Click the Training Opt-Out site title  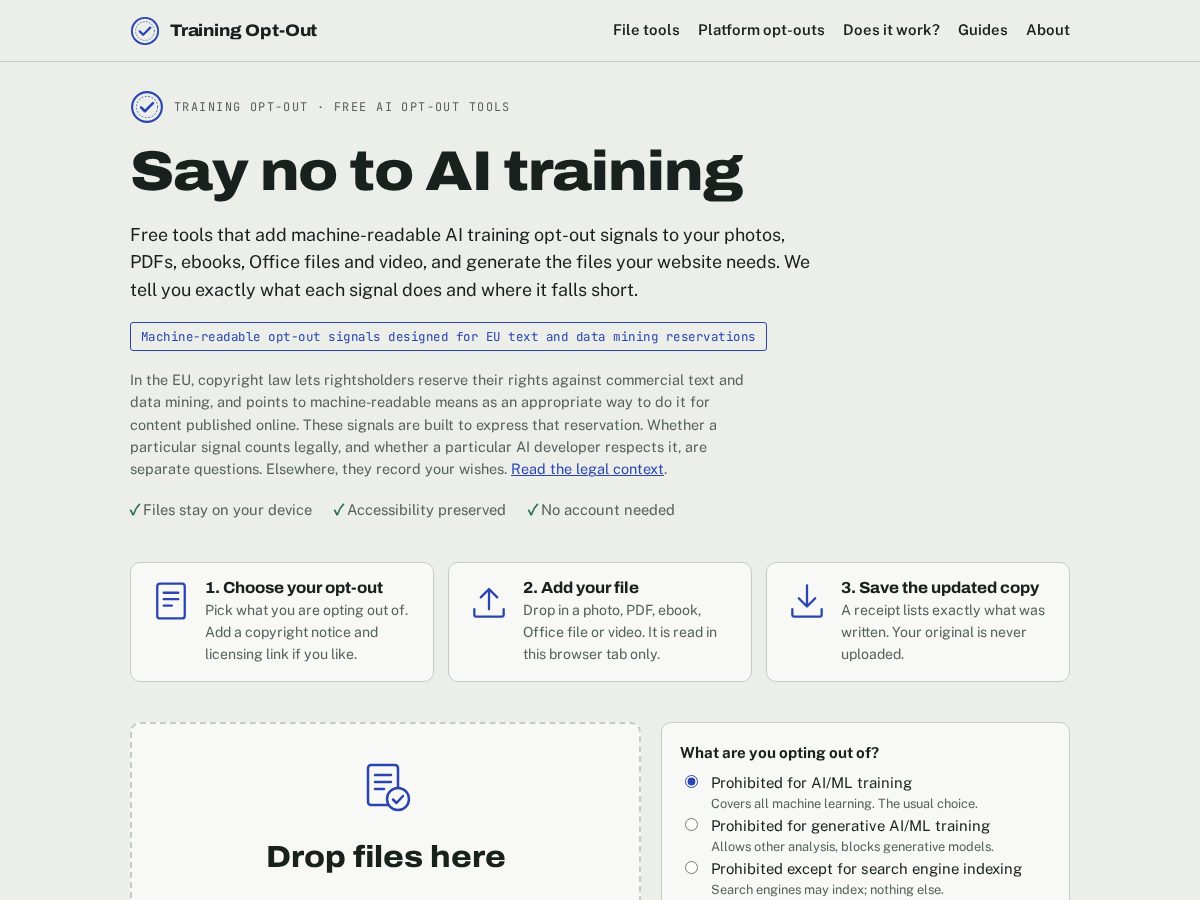(x=243, y=31)
